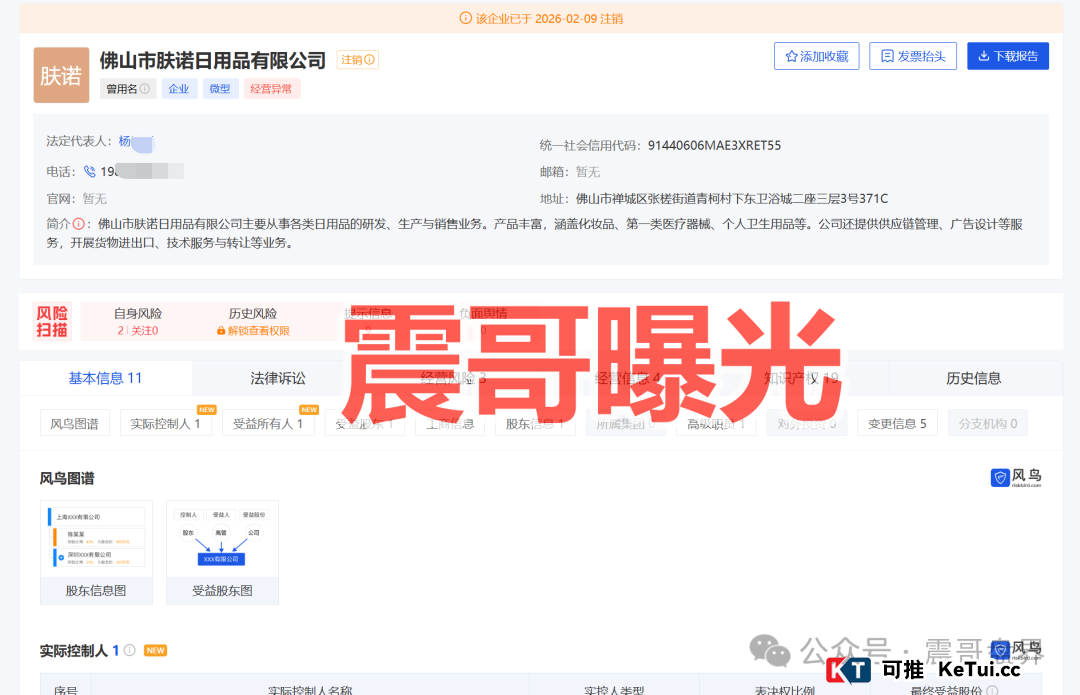Select 实际控制人 1 sub-tab
The width and height of the screenshot is (1080, 695).
(x=165, y=424)
